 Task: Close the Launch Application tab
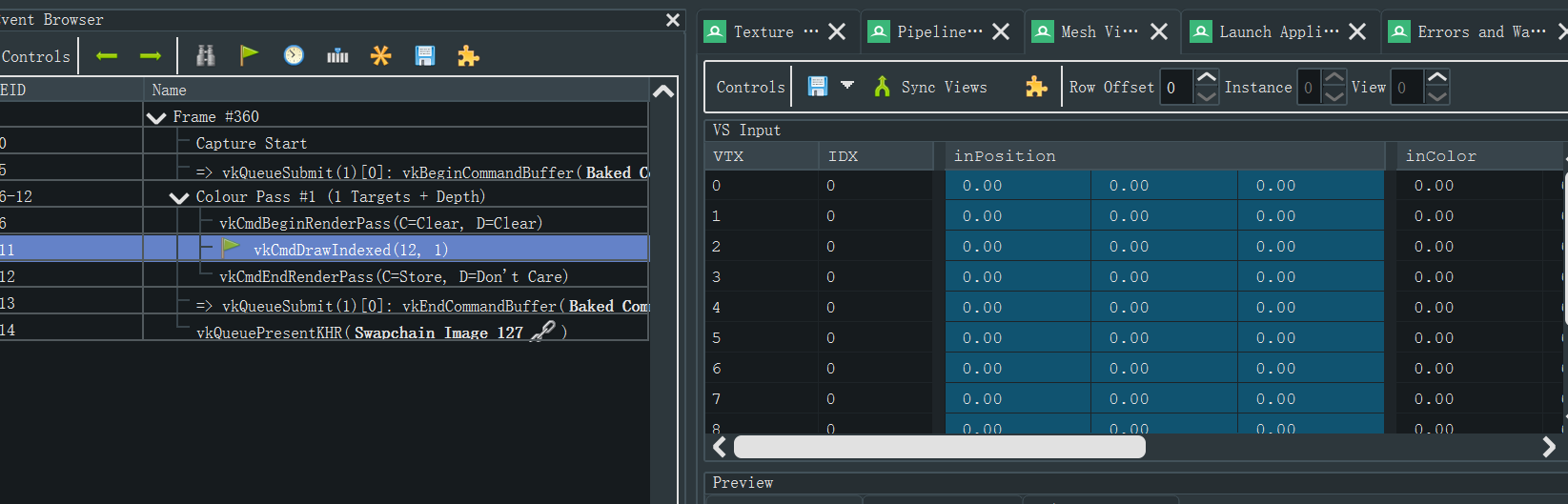(x=1357, y=31)
